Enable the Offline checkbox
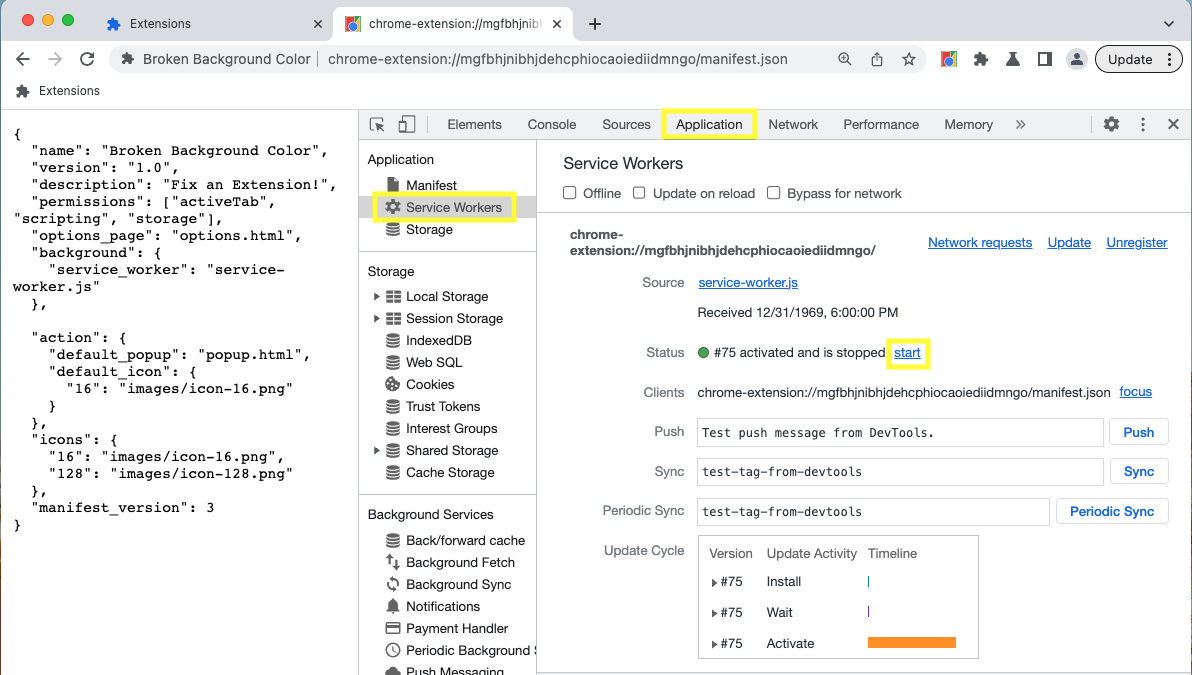The height and width of the screenshot is (675, 1192). [569, 192]
